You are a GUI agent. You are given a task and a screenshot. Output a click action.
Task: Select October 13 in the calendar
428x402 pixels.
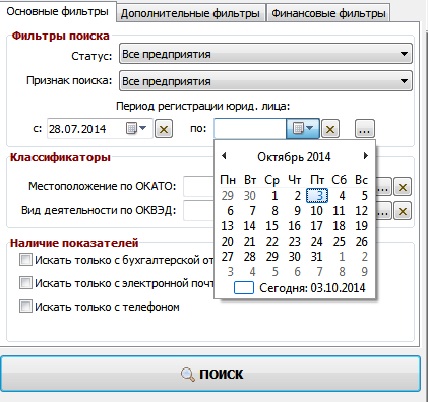228,226
